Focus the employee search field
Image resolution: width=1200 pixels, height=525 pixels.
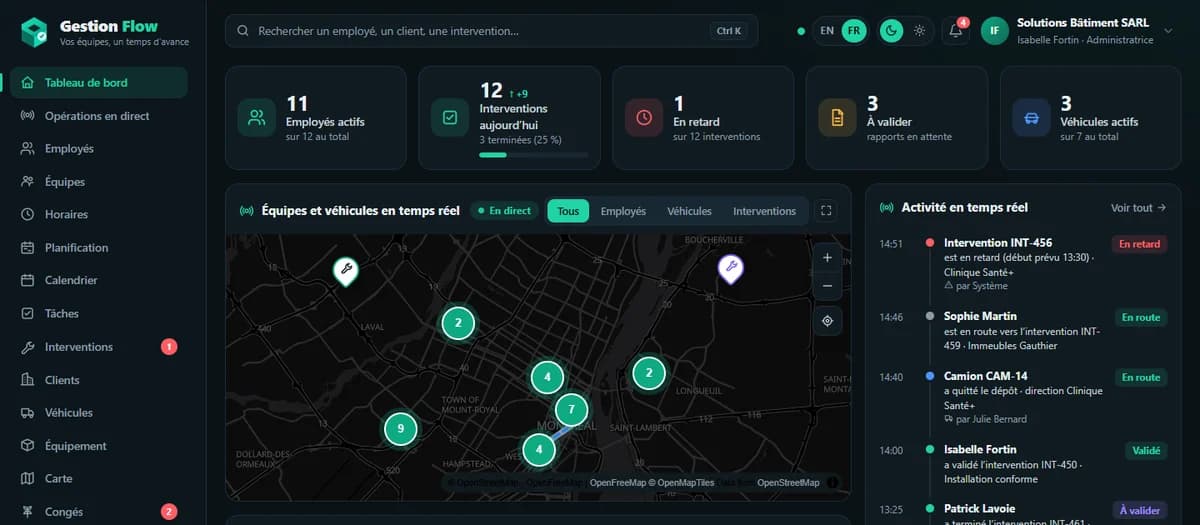click(491, 31)
